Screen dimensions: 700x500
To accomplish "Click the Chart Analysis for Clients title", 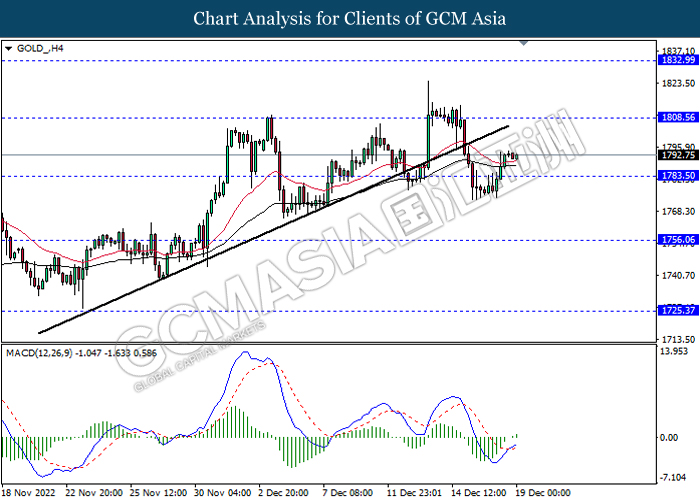I will [x=350, y=18].
